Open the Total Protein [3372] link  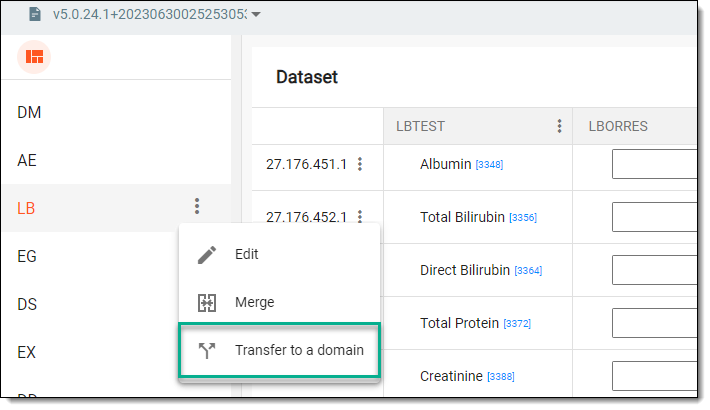[x=517, y=323]
